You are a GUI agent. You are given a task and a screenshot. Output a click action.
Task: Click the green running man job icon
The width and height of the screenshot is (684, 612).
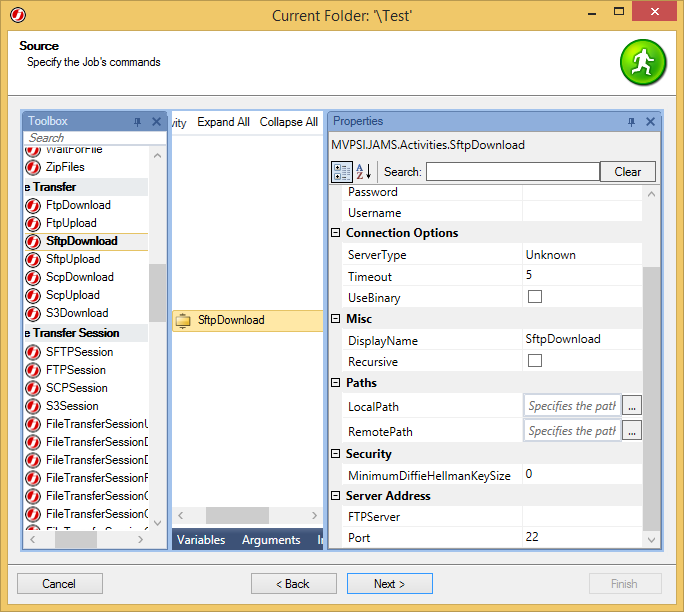click(643, 62)
